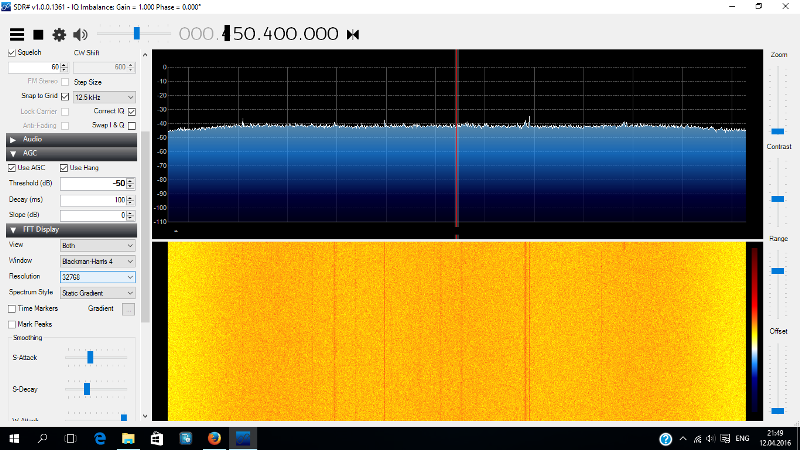The width and height of the screenshot is (800, 450).
Task: Open the system volume tray icon
Action: pyautogui.click(x=711, y=439)
